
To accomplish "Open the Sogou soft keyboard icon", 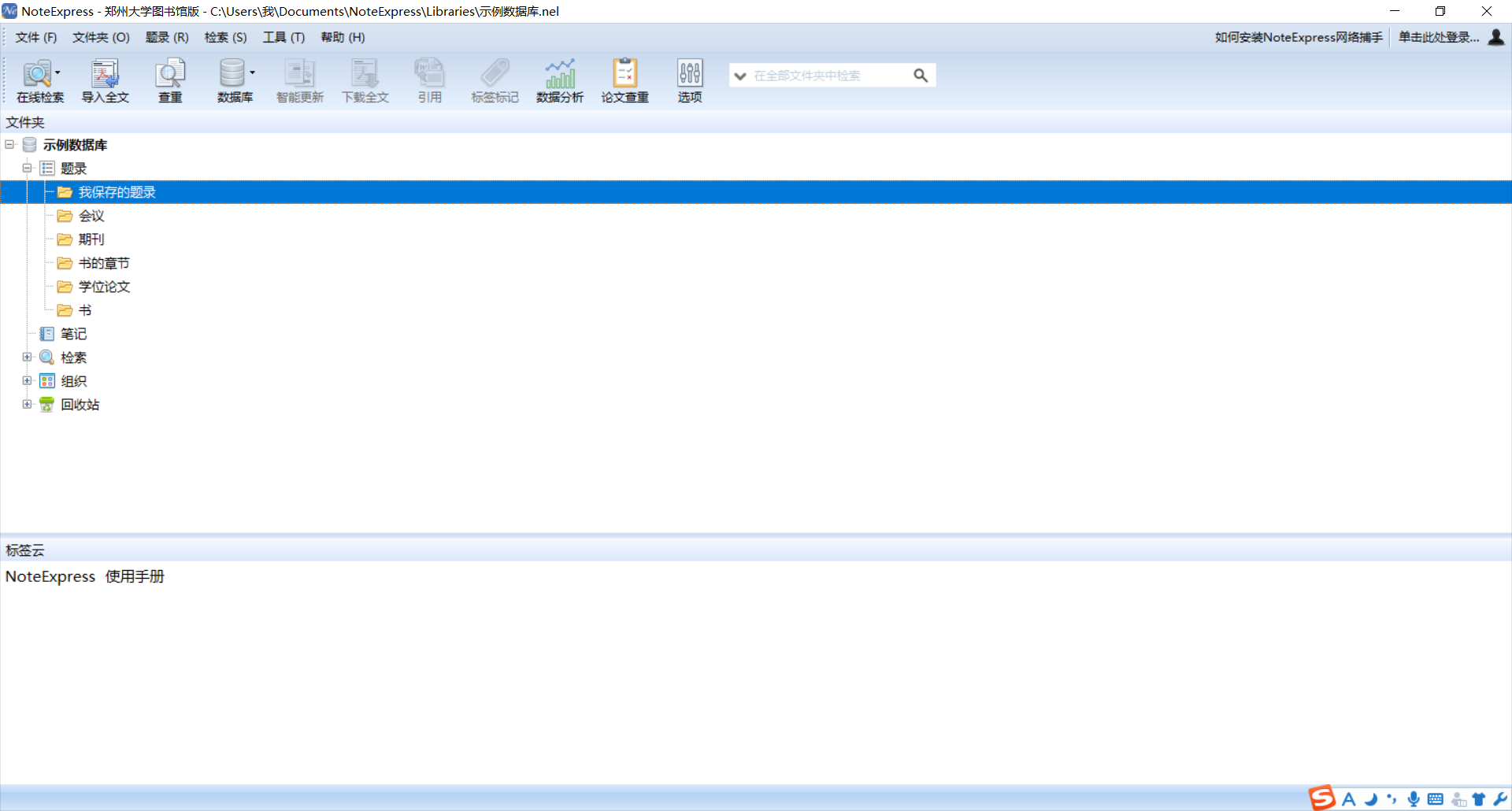I will coord(1436,799).
